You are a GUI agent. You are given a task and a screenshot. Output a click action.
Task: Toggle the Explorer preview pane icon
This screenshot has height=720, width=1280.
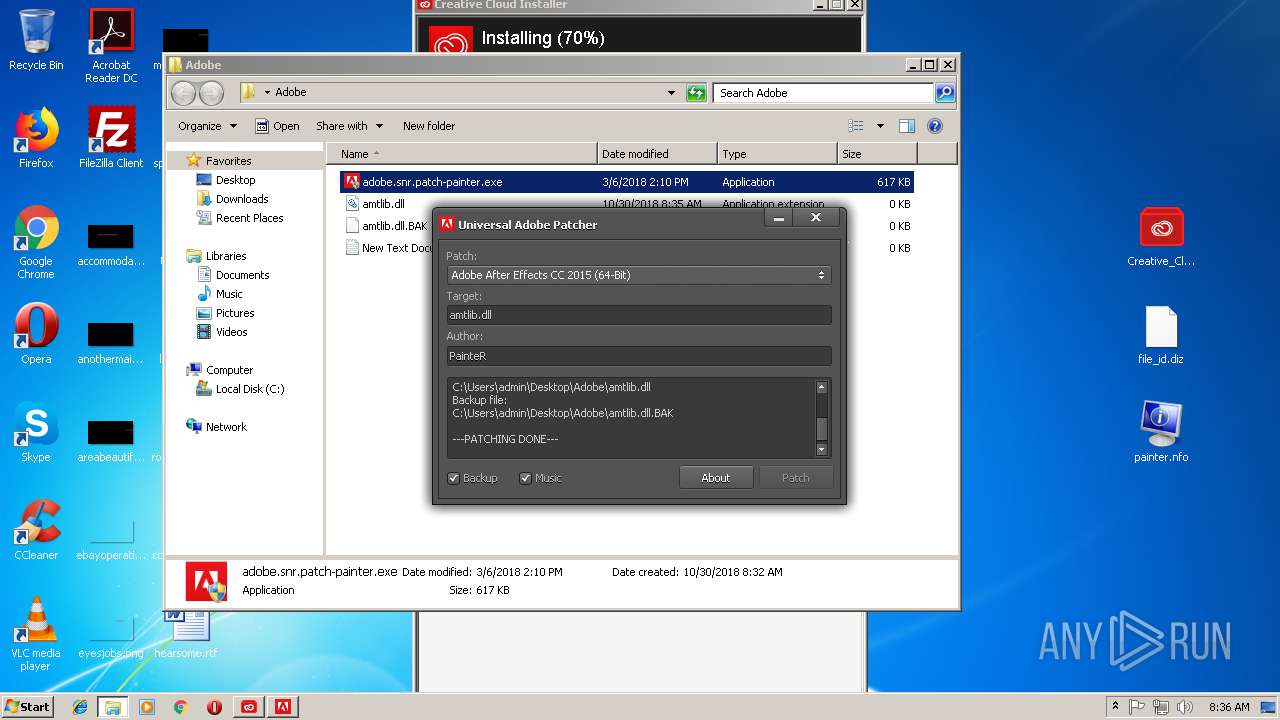point(907,126)
